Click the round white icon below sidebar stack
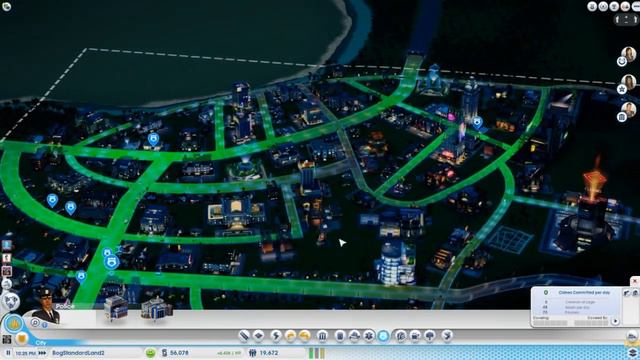Viewport: 640px width, 360px height. [7, 284]
